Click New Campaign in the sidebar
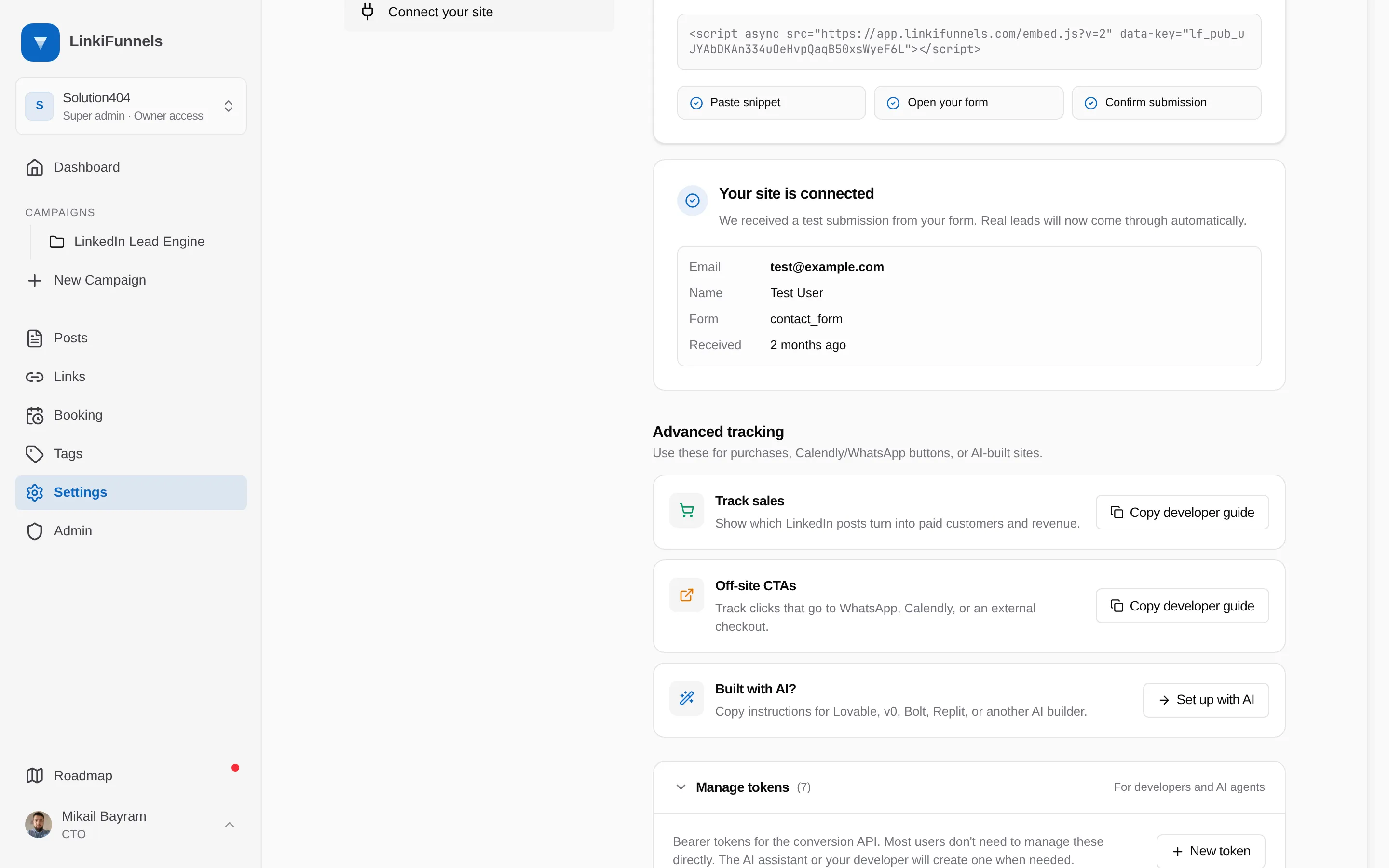This screenshot has width=1389, height=868. [x=131, y=280]
